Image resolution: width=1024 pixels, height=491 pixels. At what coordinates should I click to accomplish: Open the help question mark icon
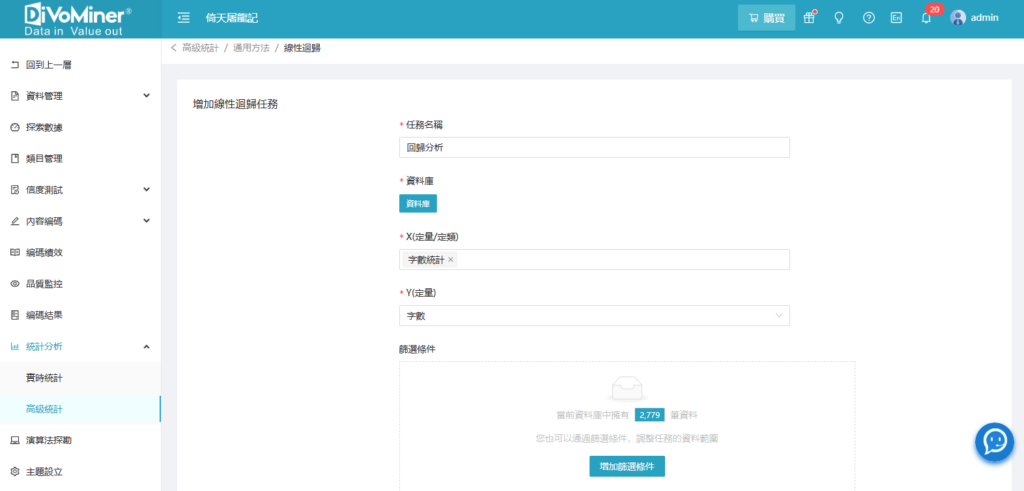[868, 18]
